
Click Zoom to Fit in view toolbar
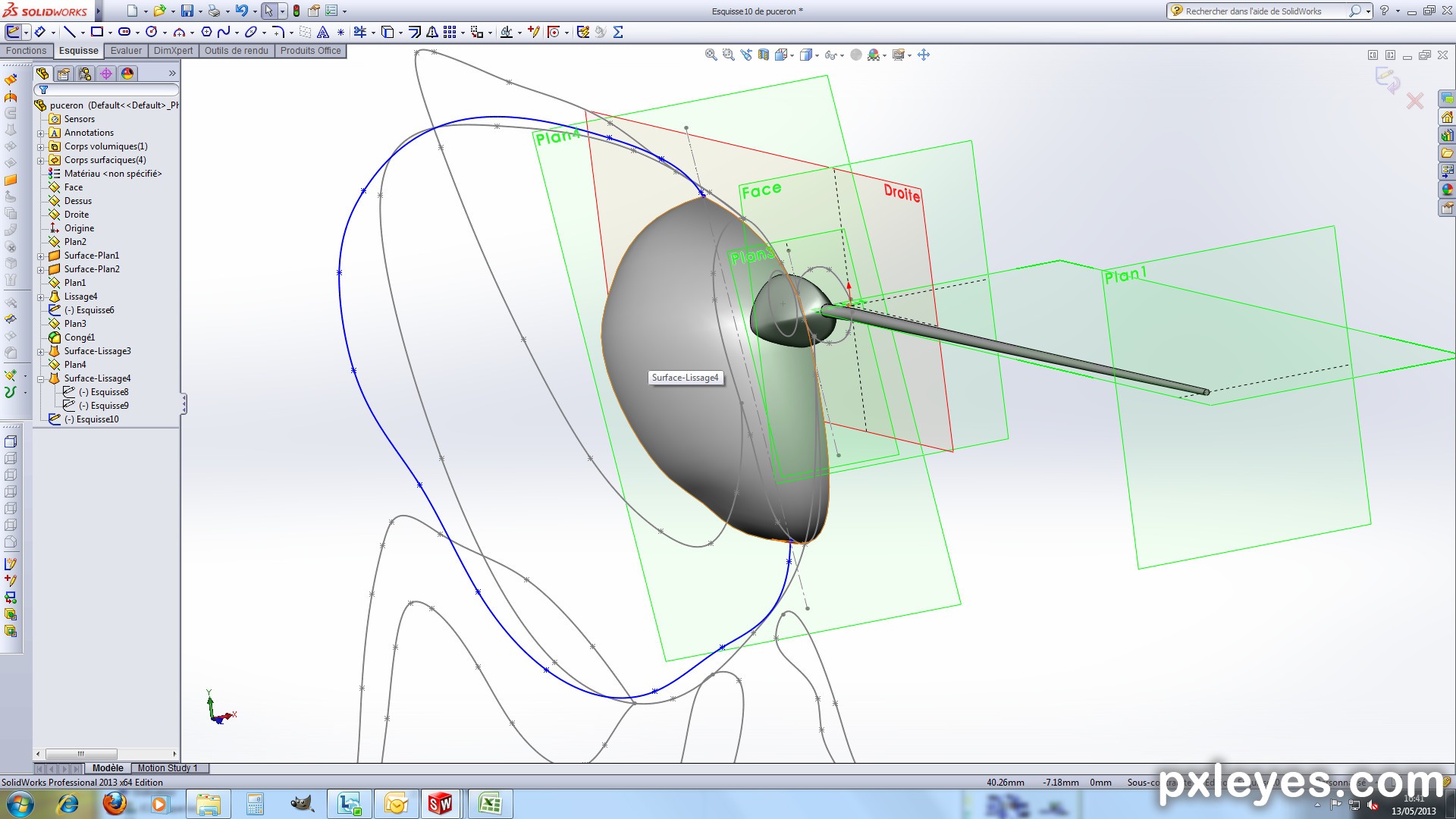(x=711, y=55)
